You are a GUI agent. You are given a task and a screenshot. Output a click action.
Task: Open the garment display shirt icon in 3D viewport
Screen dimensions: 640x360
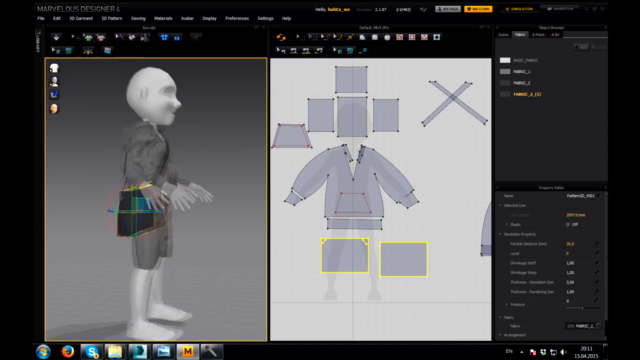click(x=54, y=68)
